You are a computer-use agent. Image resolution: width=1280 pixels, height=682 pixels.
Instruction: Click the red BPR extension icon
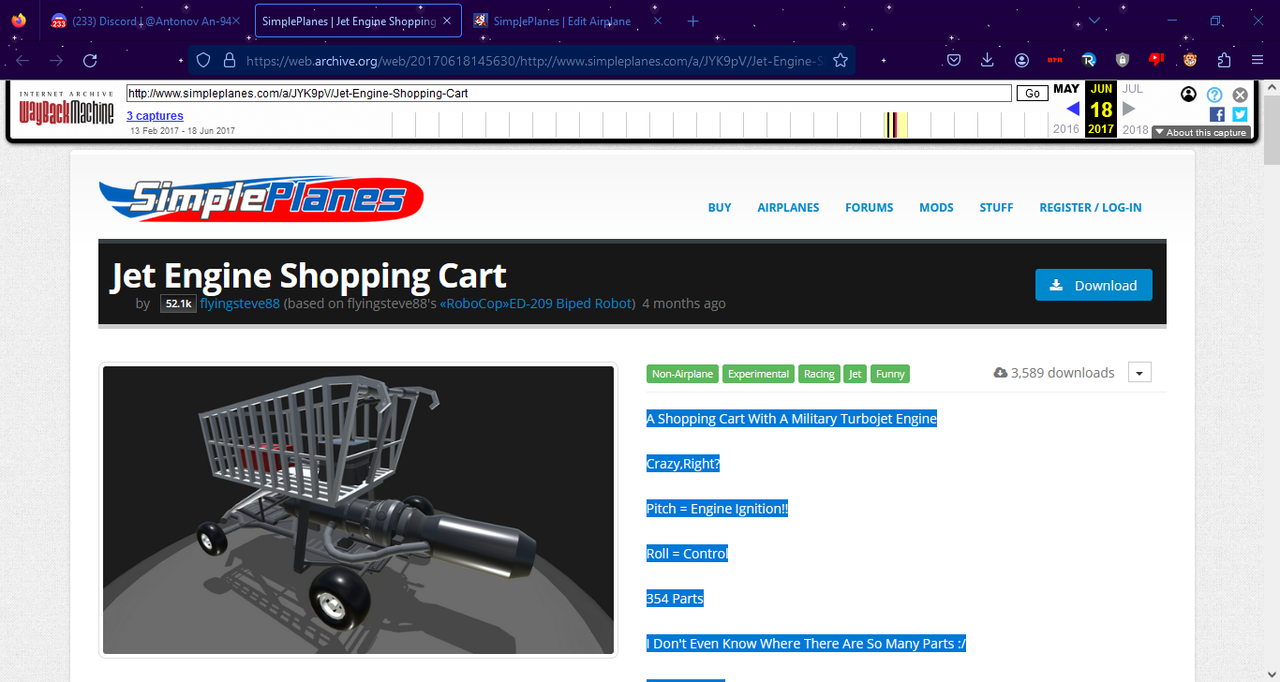coord(1055,60)
